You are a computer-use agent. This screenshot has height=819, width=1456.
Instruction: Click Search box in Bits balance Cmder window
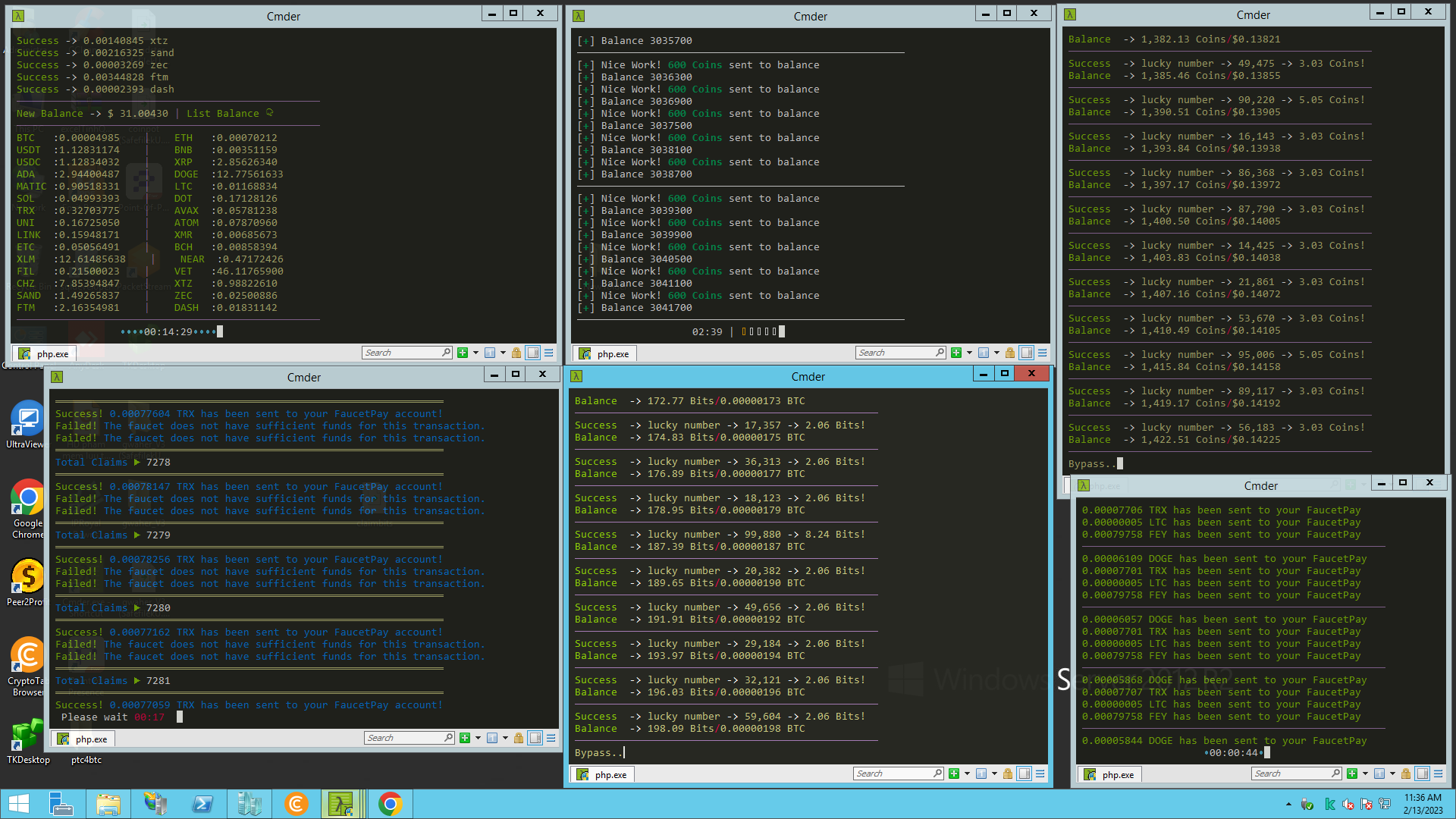(x=899, y=773)
